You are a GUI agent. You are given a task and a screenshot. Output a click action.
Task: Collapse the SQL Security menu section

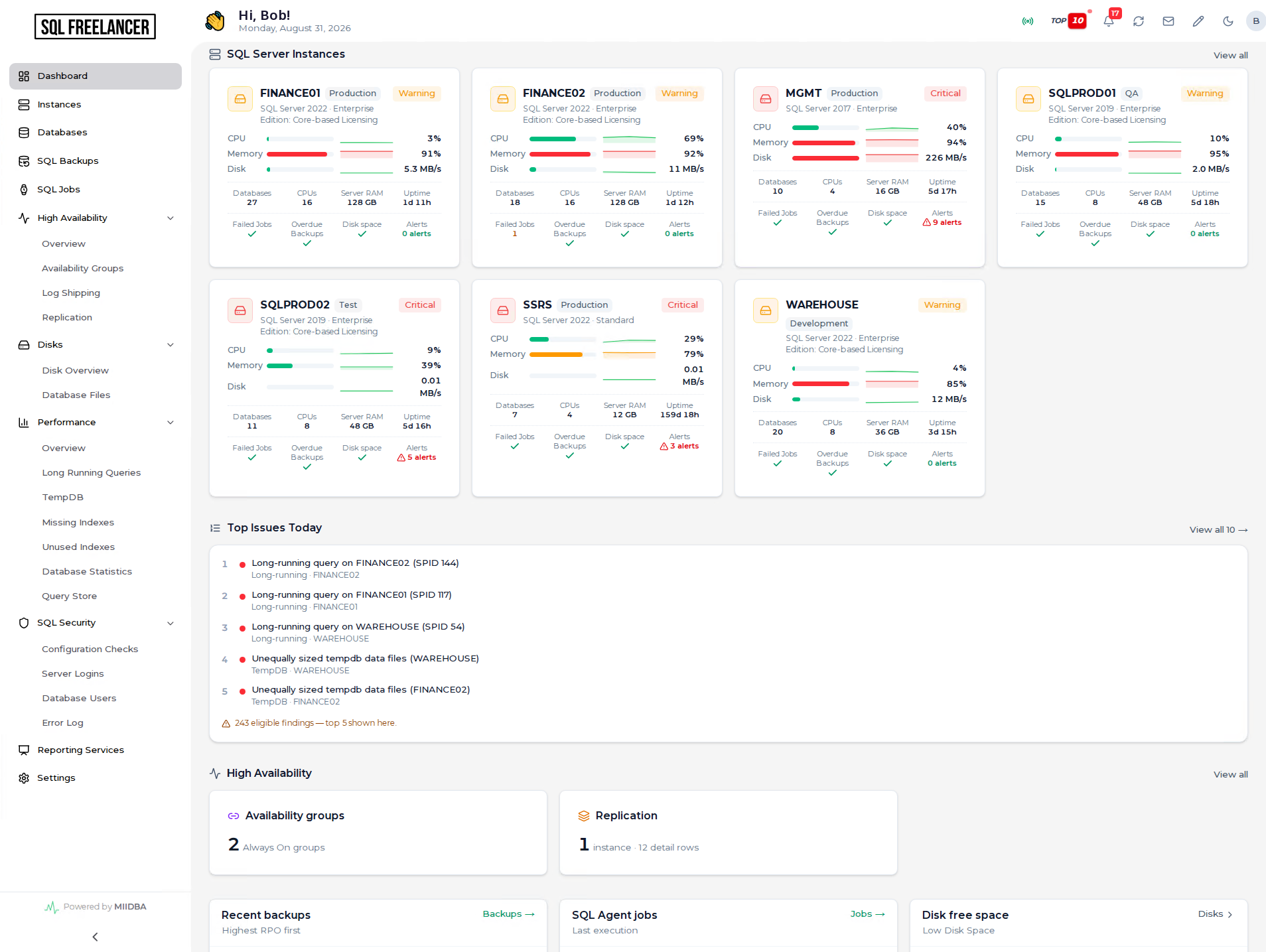171,623
